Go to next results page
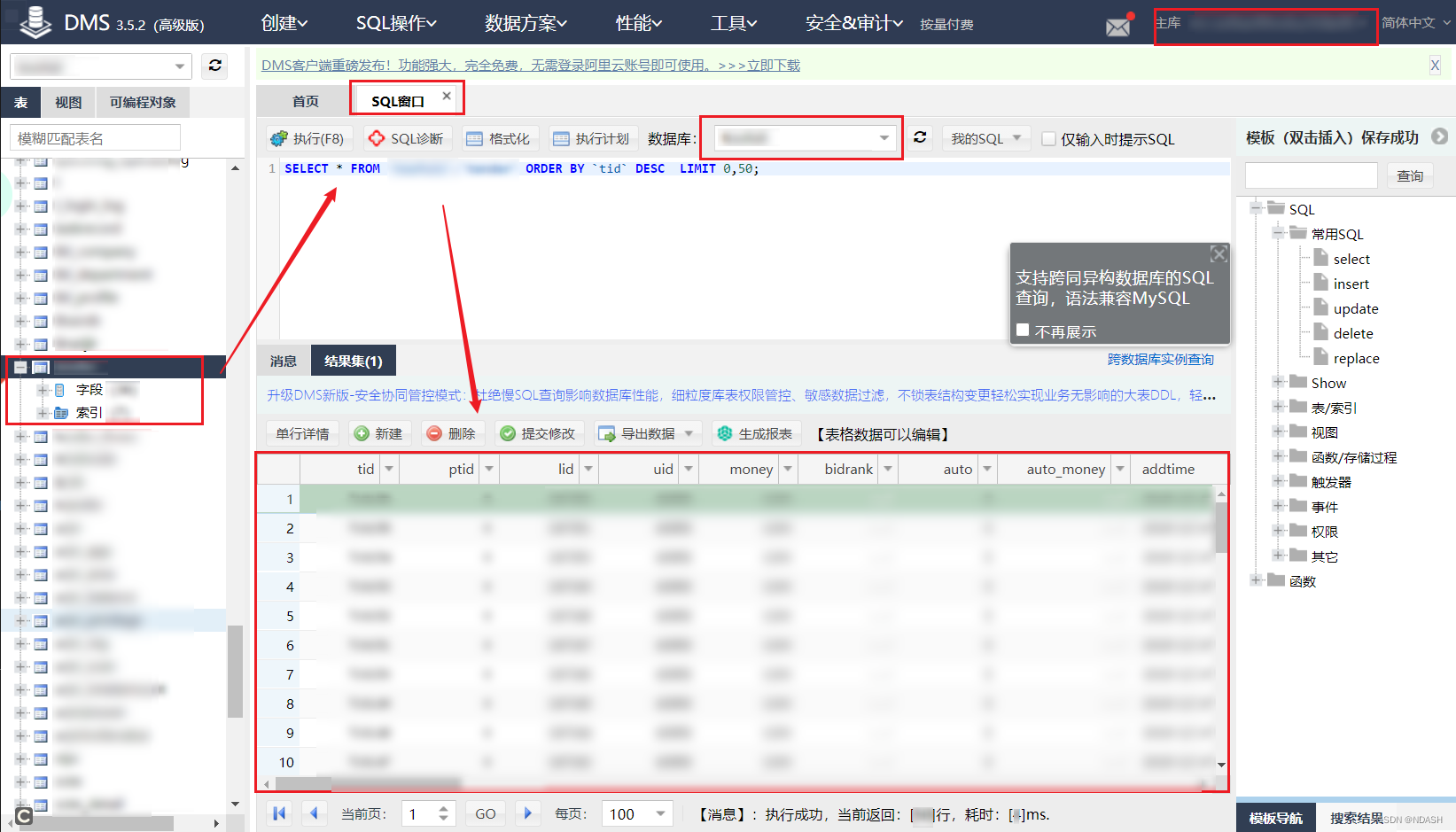Screen dimensions: 1456x832 tap(527, 813)
